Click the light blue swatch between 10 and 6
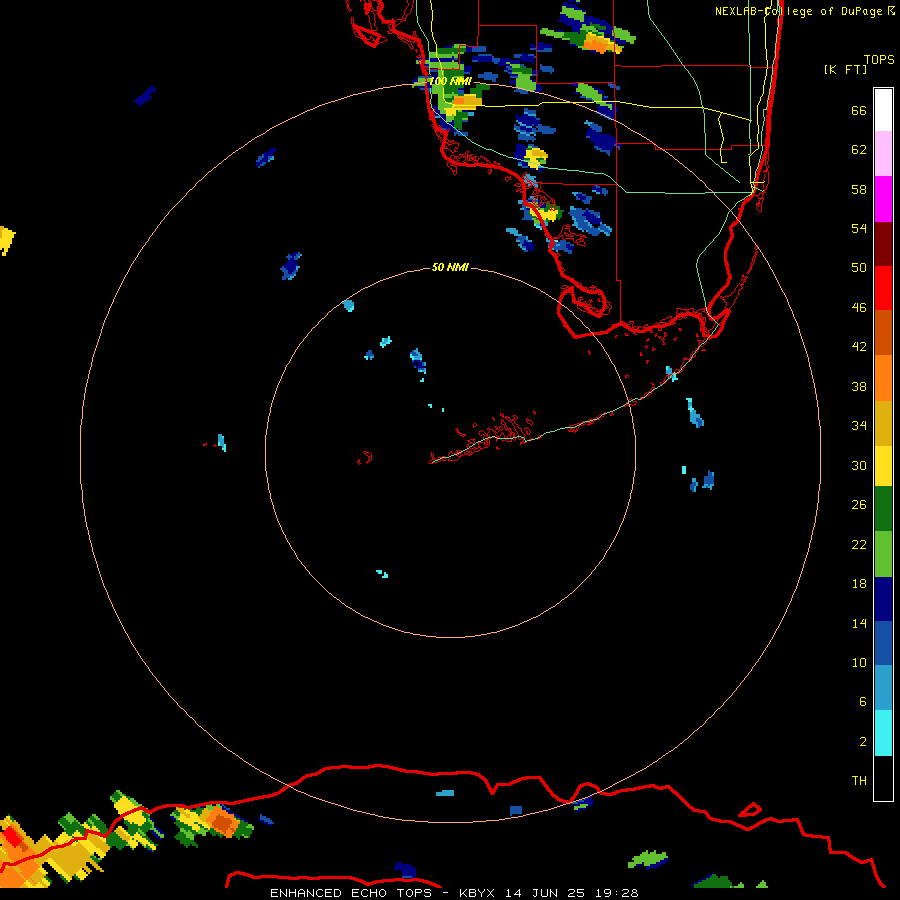 (x=883, y=688)
